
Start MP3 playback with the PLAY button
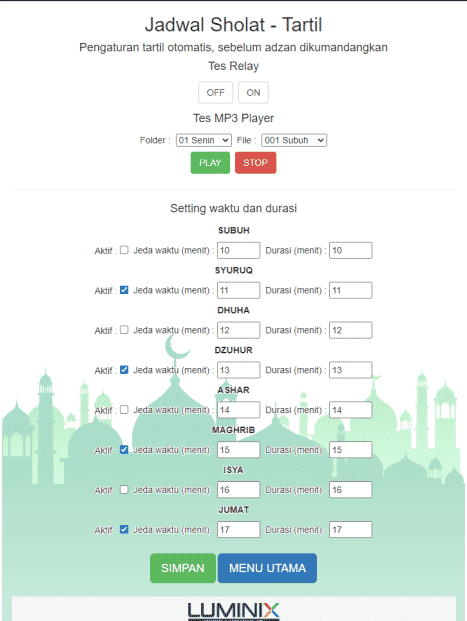210,163
